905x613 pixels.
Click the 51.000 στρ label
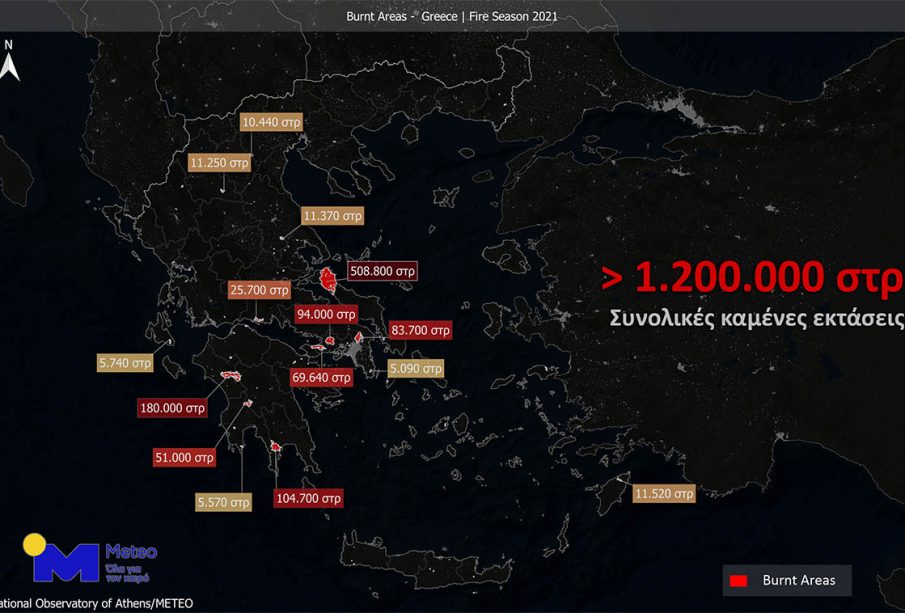point(183,457)
